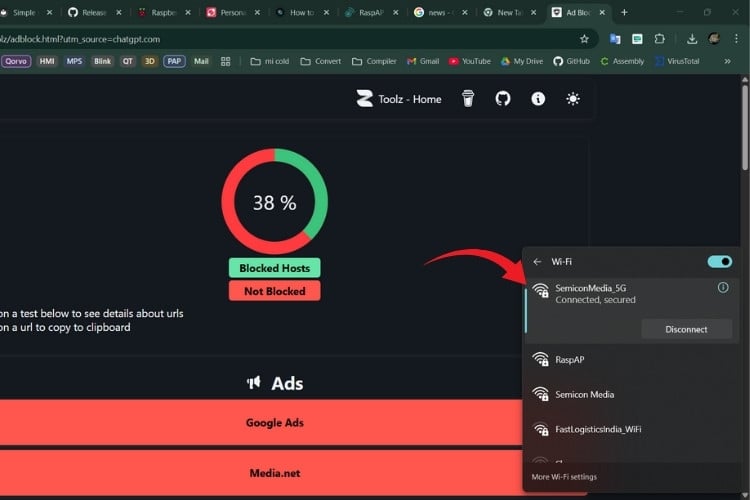
Task: Expand the Convert bookmark folder
Action: 320,61
